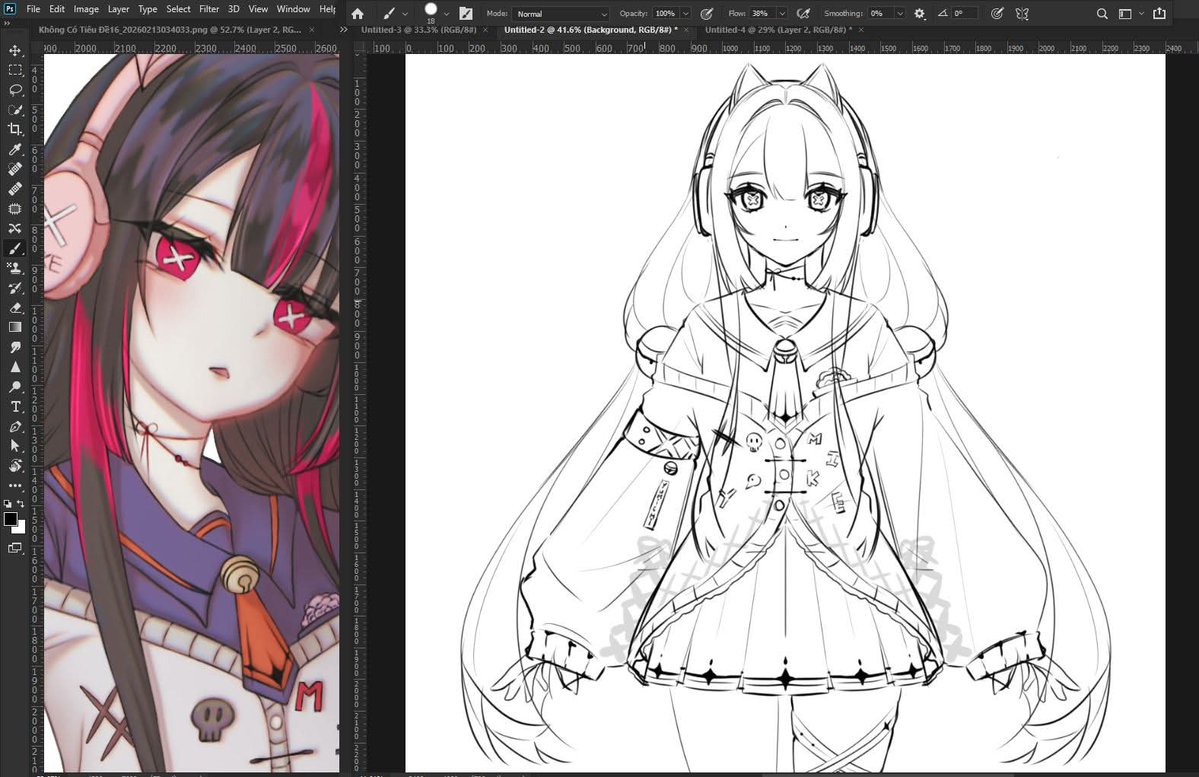Switch to the Untitled-3 document tab
Viewport: 1199px width, 777px height.
418,30
